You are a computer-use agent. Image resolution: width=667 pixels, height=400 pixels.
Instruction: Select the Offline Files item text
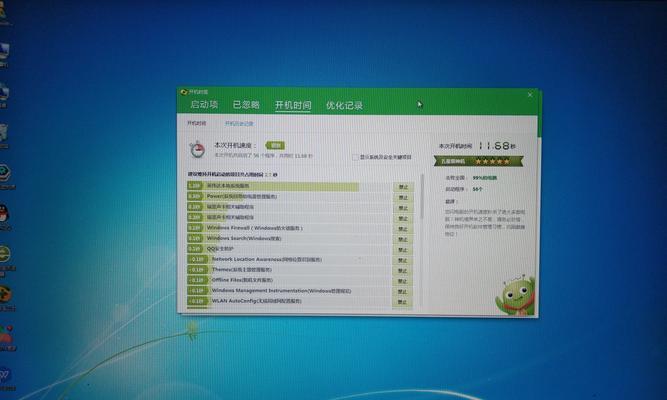pos(242,280)
